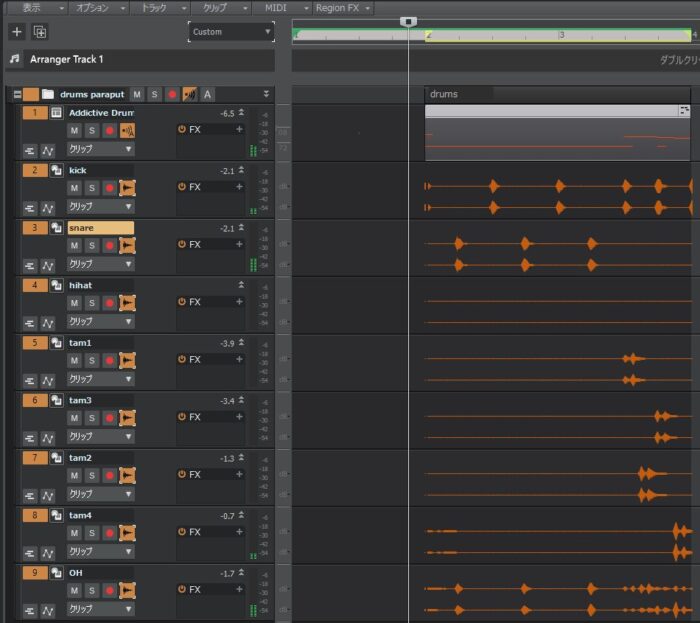Image resolution: width=700 pixels, height=623 pixels.
Task: Toggle input echo on snare track
Action: pyautogui.click(x=127, y=245)
